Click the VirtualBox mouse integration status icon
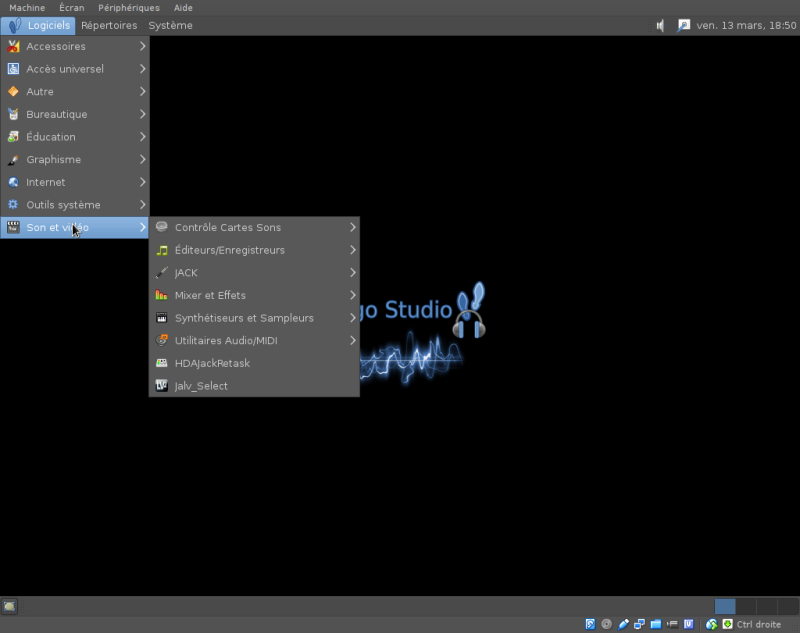 tap(711, 624)
